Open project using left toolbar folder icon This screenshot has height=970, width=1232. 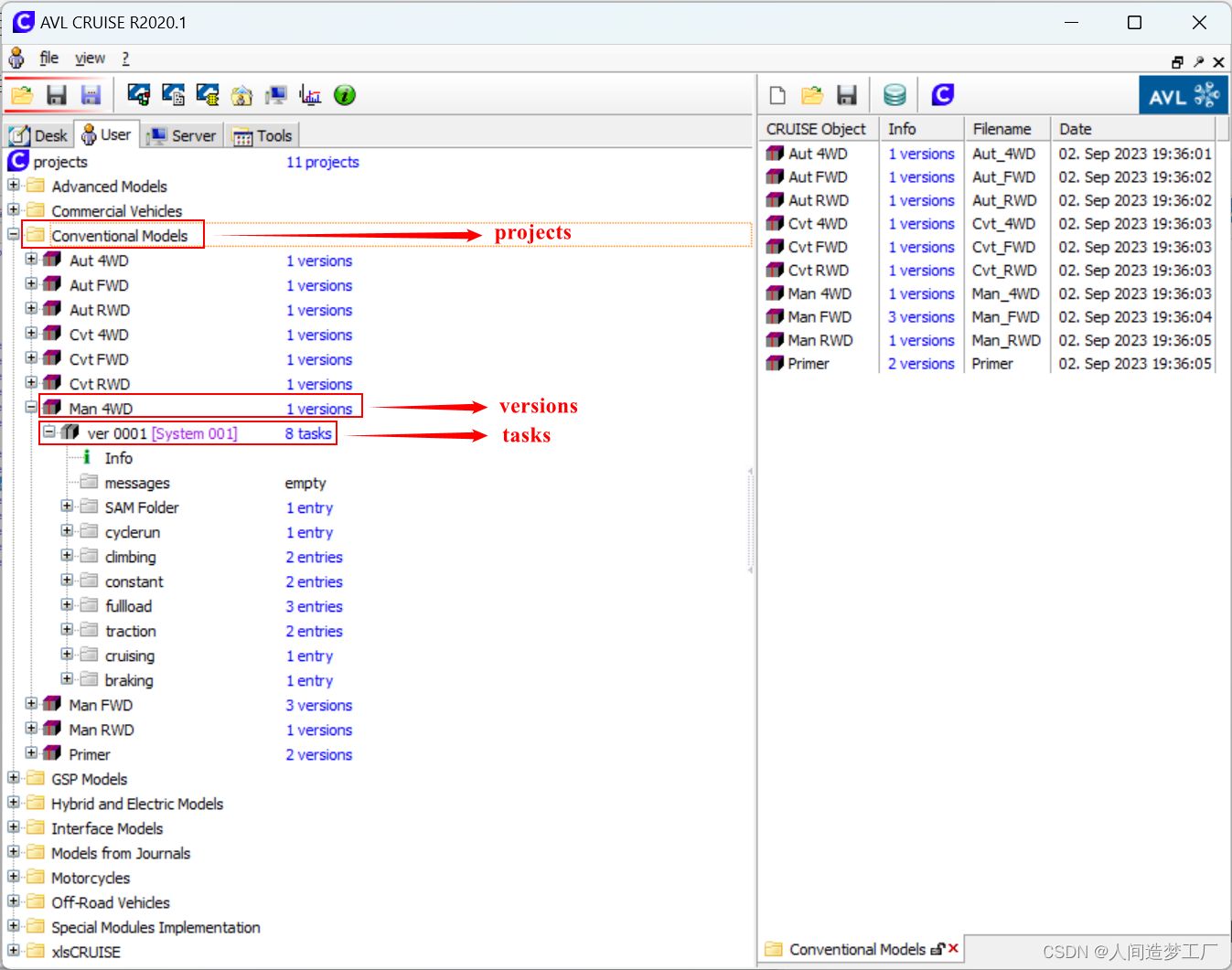coord(23,95)
